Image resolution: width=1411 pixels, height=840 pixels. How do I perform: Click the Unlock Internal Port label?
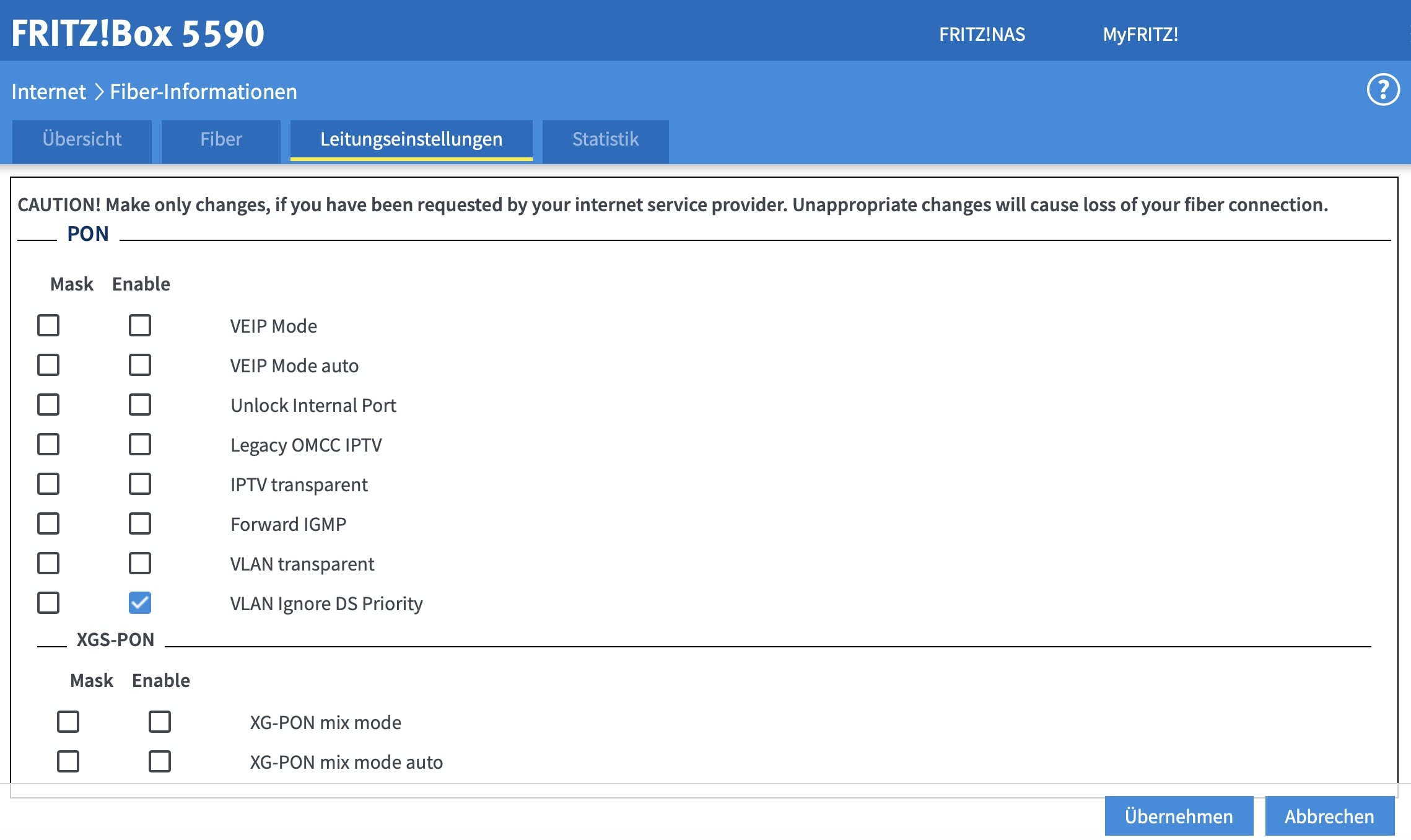pyautogui.click(x=313, y=405)
